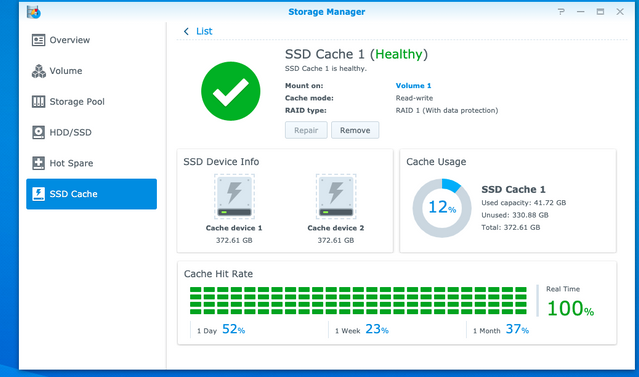Image resolution: width=639 pixels, height=377 pixels.
Task: Click the 'Used capacity: 41.72 GB' text
Action: click(524, 203)
